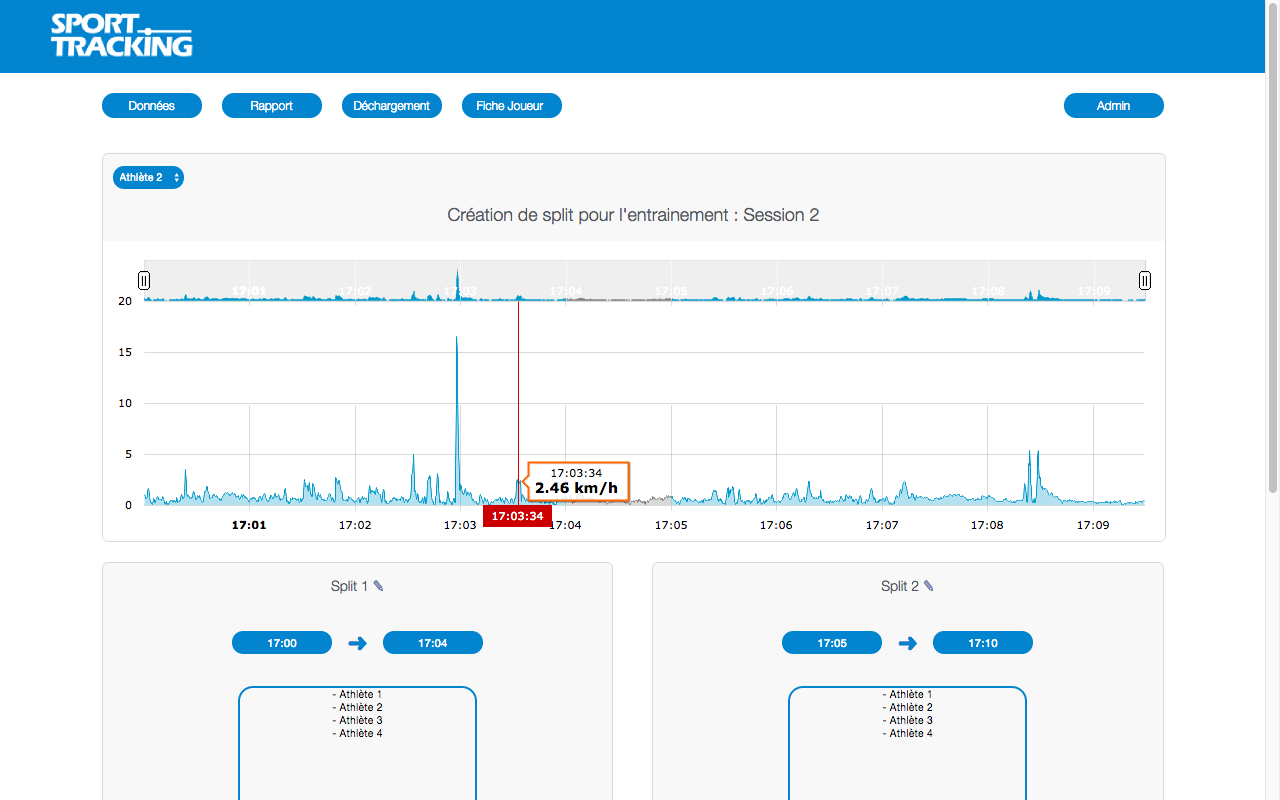
Task: Click the edit pencil beside Split 2
Action: click(x=929, y=586)
